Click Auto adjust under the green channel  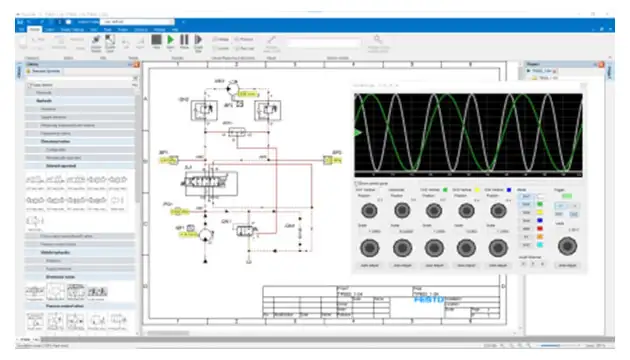[434, 265]
